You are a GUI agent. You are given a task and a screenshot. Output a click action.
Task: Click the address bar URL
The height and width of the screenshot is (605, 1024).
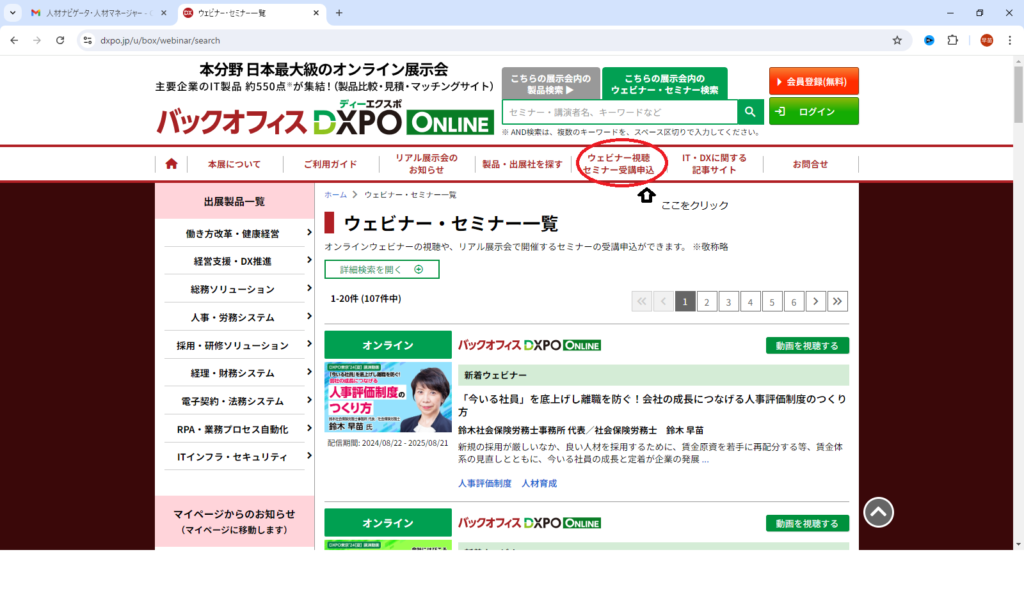(x=160, y=41)
